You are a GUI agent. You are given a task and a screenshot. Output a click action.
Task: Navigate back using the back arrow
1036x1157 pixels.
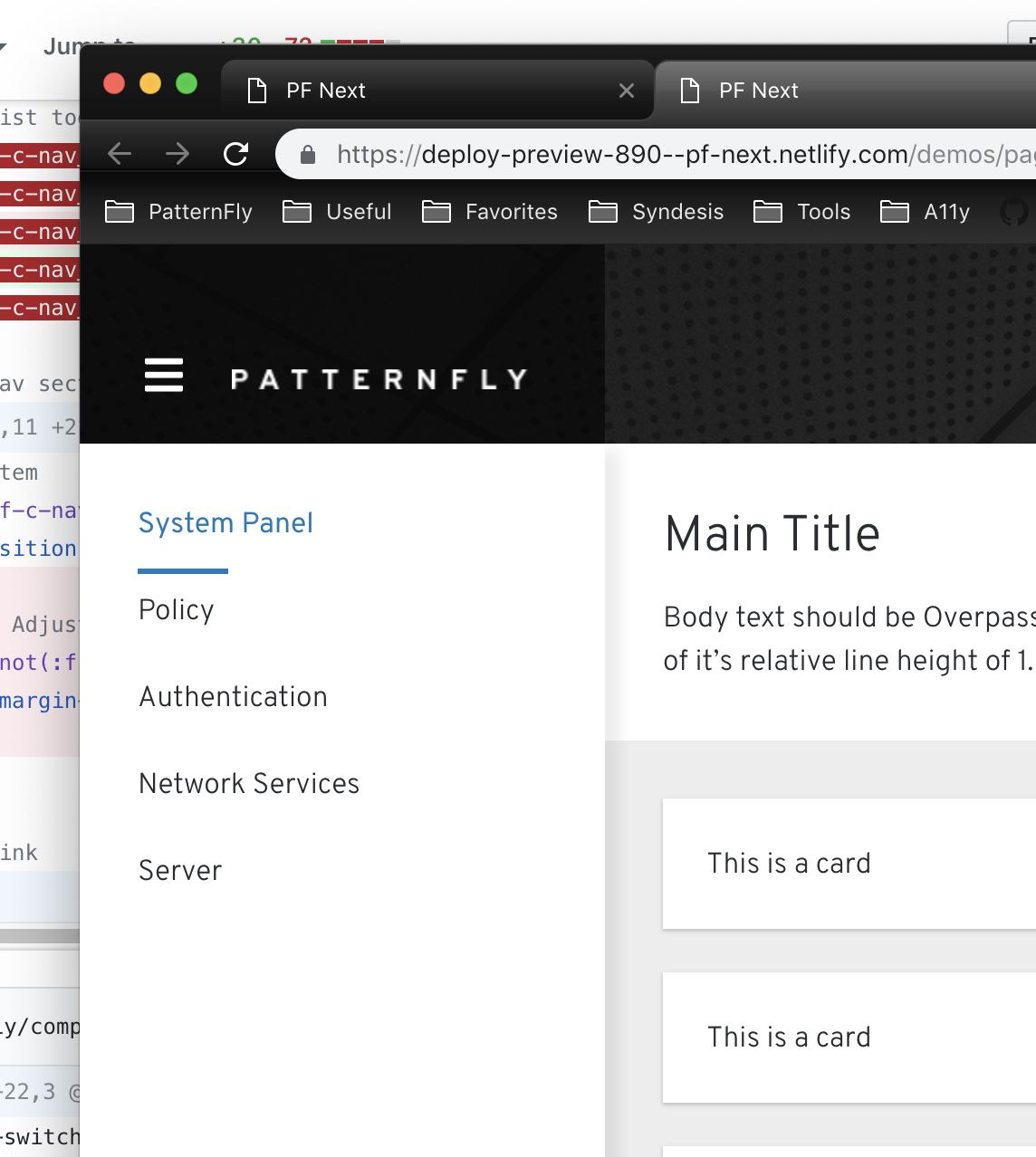pos(119,153)
